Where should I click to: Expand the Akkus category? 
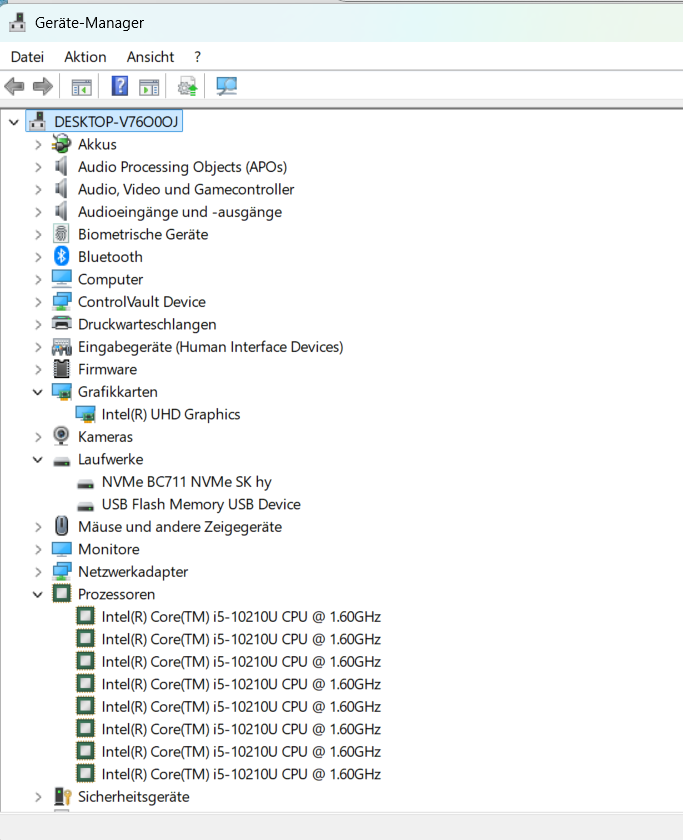37,145
